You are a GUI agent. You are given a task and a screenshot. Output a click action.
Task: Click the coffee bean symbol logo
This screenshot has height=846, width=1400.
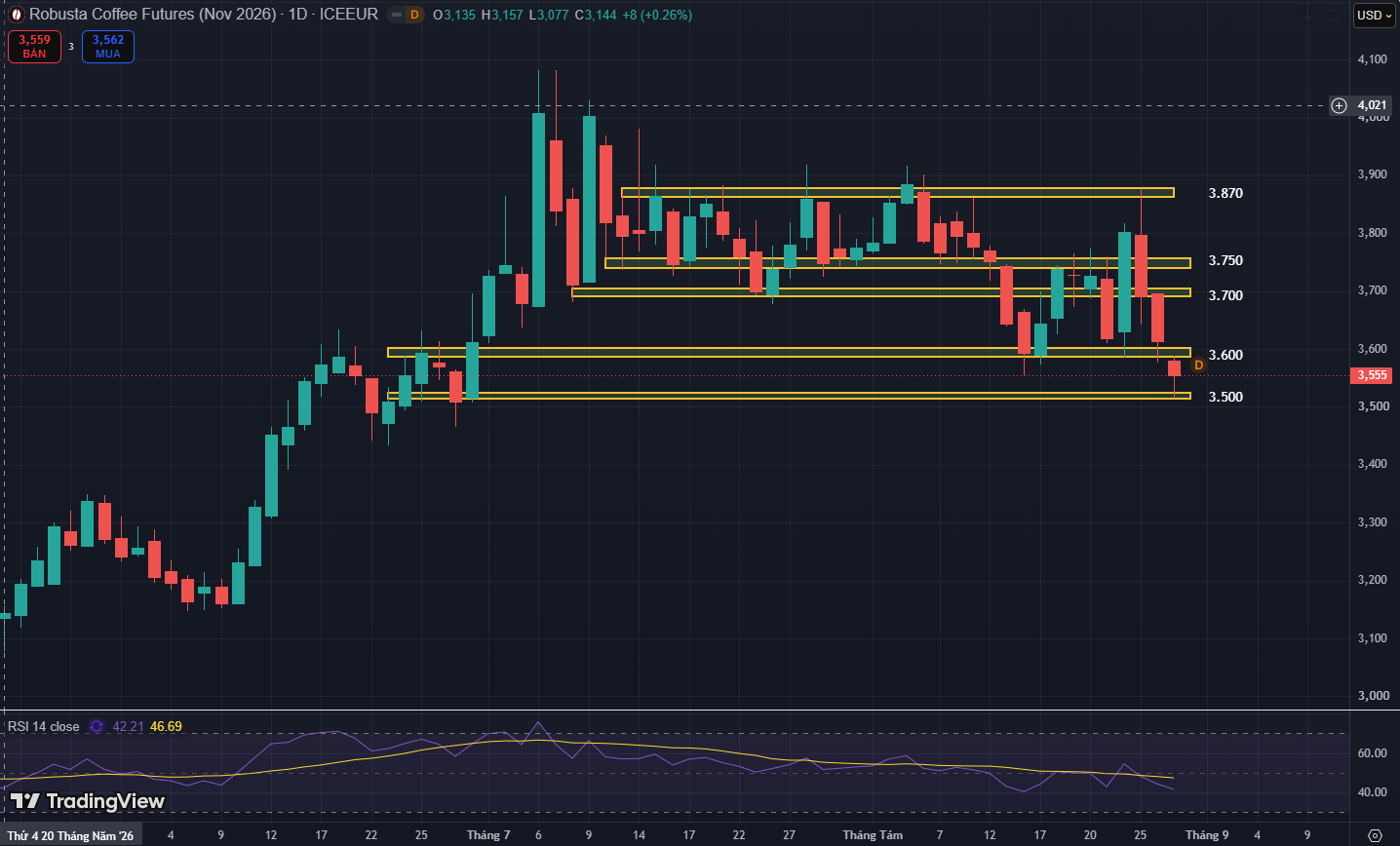click(16, 15)
